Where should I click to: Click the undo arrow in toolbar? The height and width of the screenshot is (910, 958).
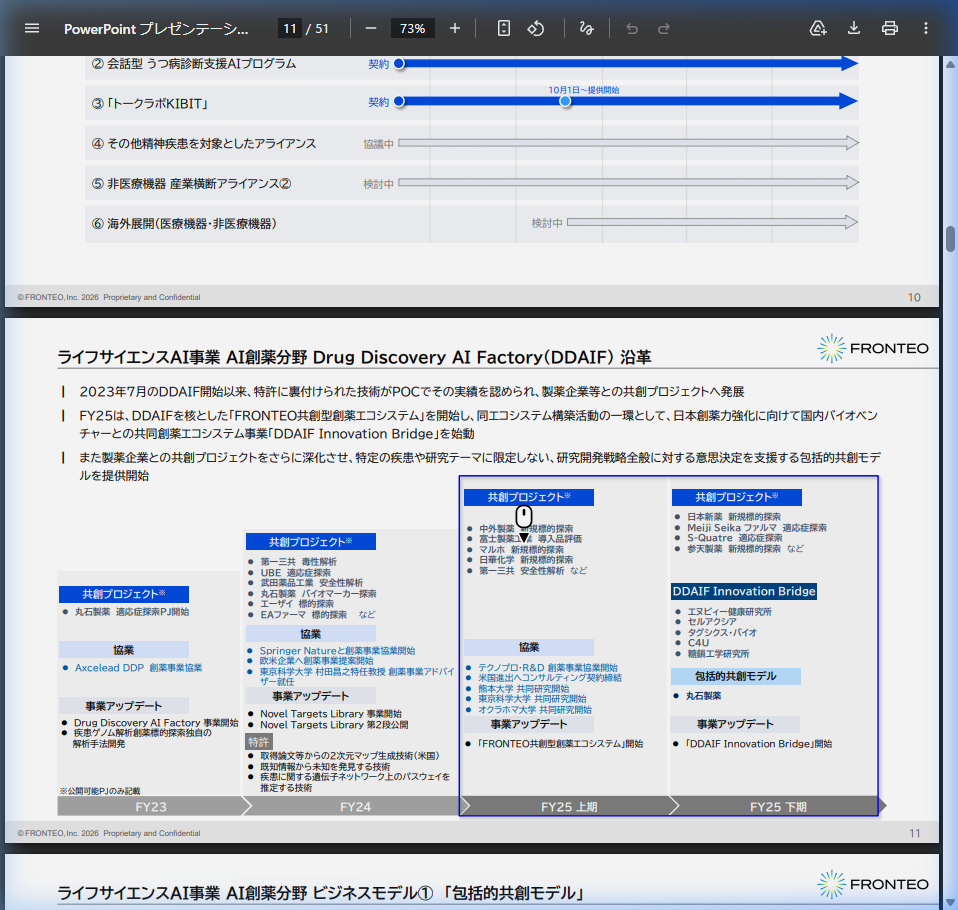pyautogui.click(x=632, y=28)
